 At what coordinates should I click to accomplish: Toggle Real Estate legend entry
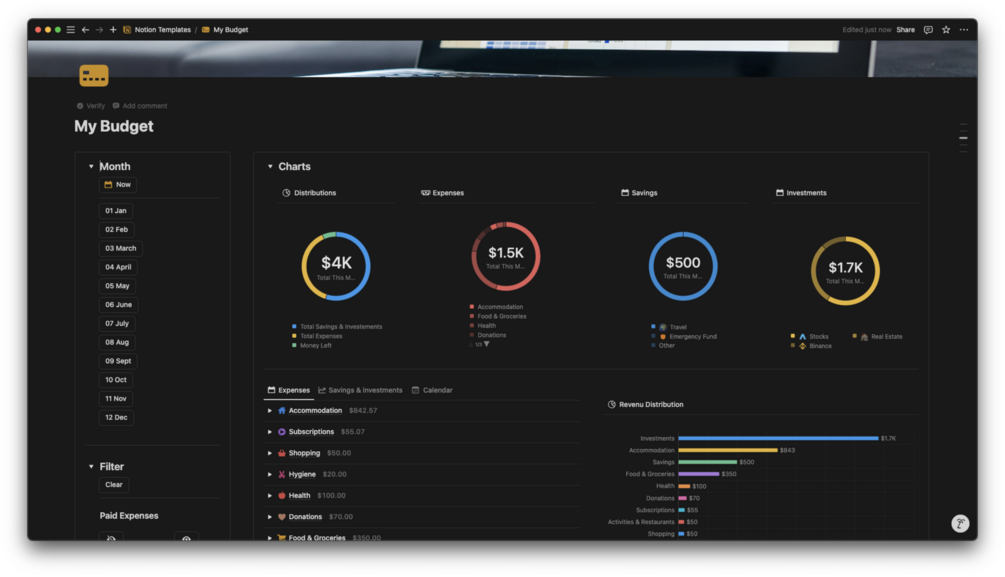click(x=877, y=337)
